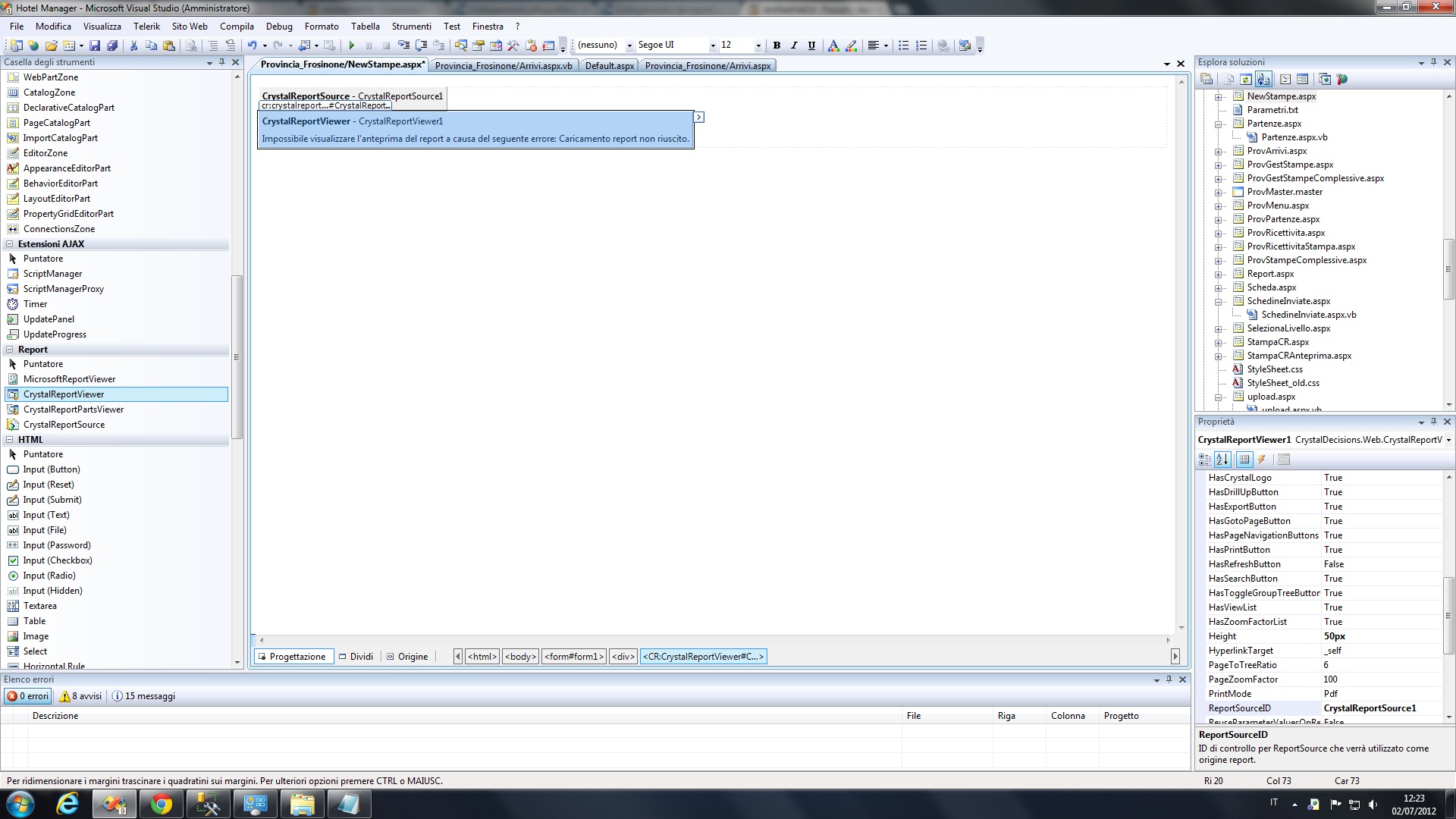This screenshot has width=1456, height=819.
Task: Toggle the 15 messaggi messages filter
Action: coord(144,696)
